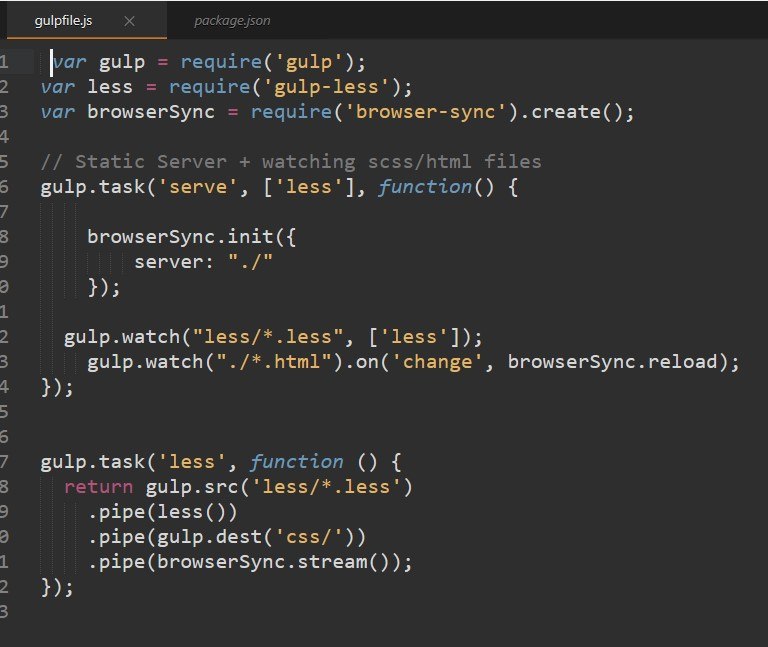Image resolution: width=768 pixels, height=647 pixels.
Task: Click the return keyword
Action: click(x=98, y=487)
